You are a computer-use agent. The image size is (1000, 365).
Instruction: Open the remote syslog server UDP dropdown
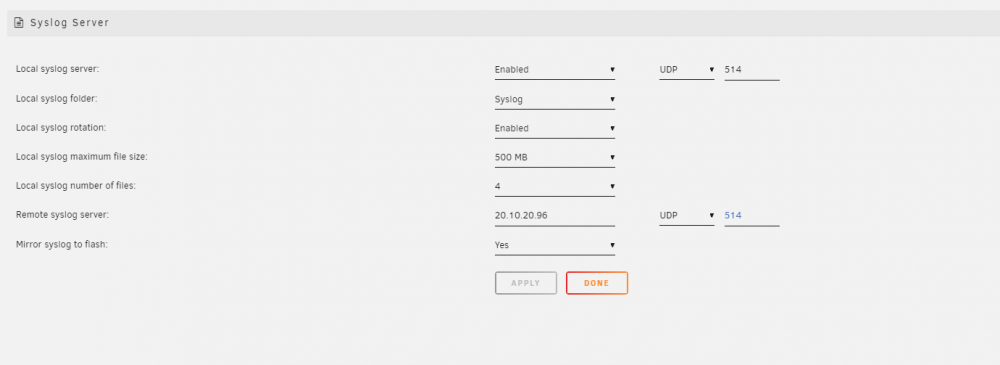click(687, 216)
